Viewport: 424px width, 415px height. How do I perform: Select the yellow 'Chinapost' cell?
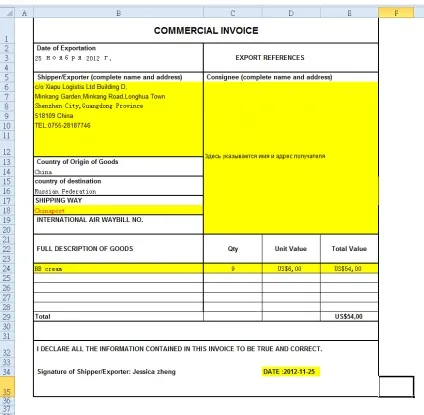coord(118,210)
